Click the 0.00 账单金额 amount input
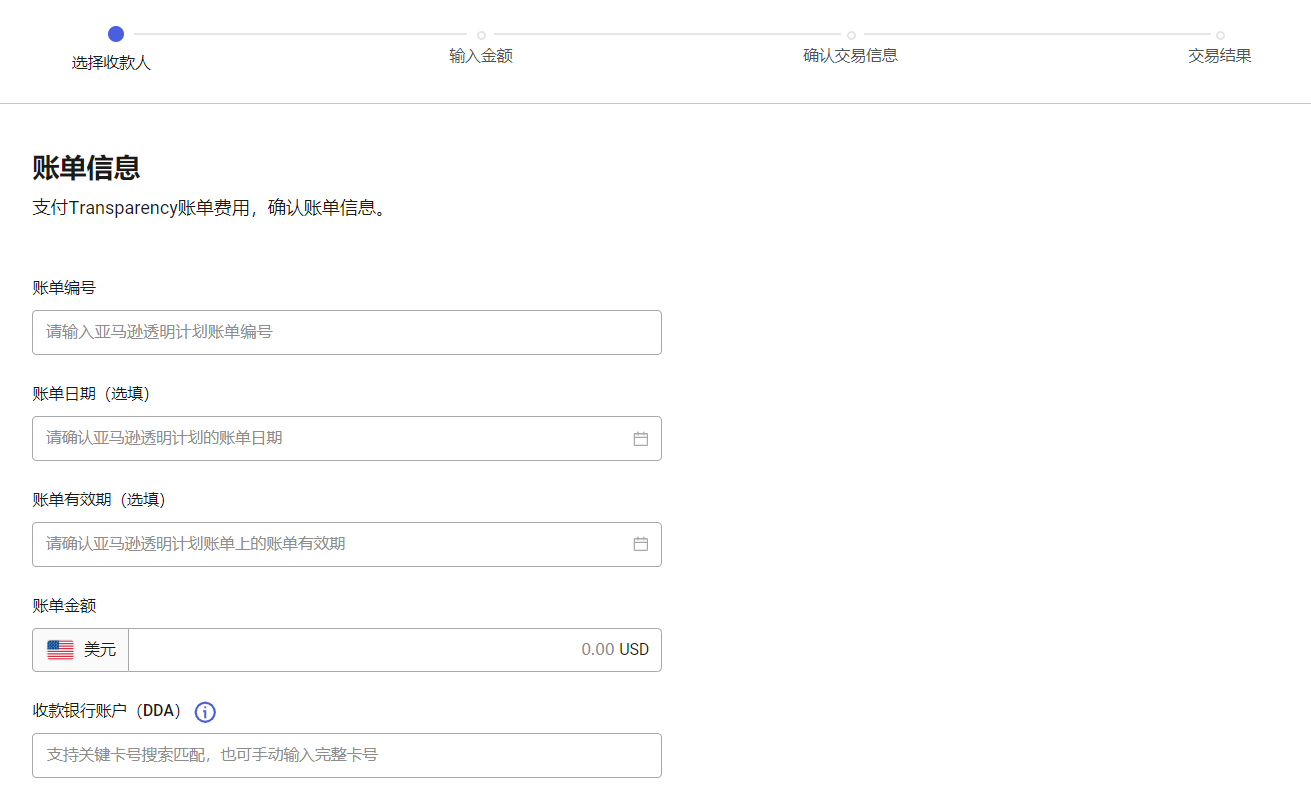The width and height of the screenshot is (1311, 795). (380, 650)
